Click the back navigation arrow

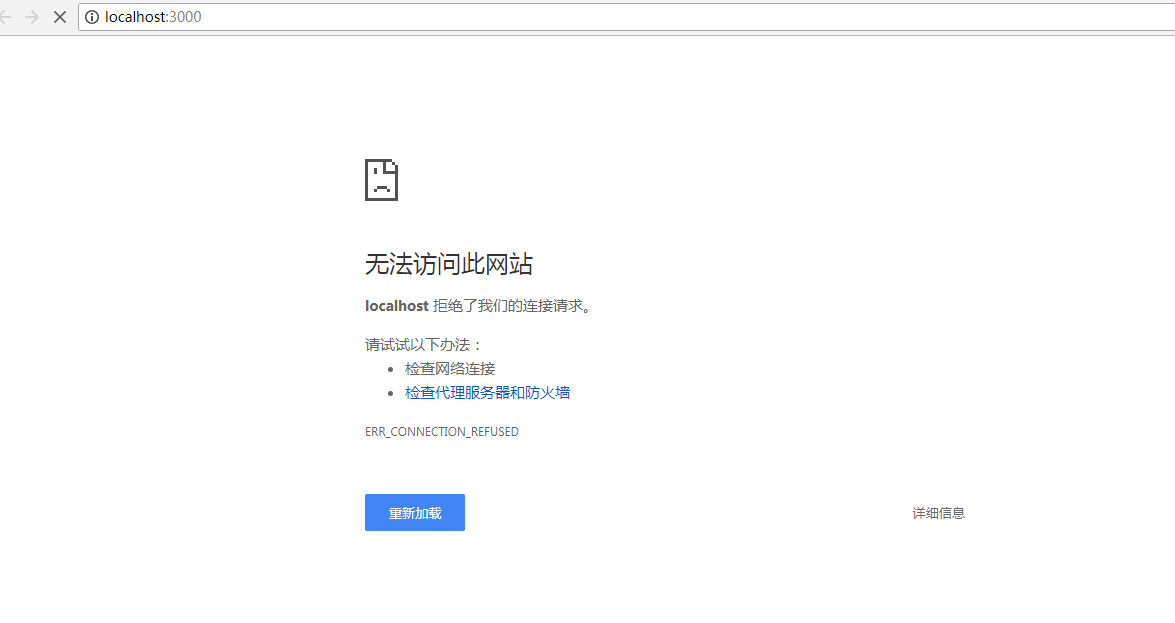pyautogui.click(x=7, y=17)
